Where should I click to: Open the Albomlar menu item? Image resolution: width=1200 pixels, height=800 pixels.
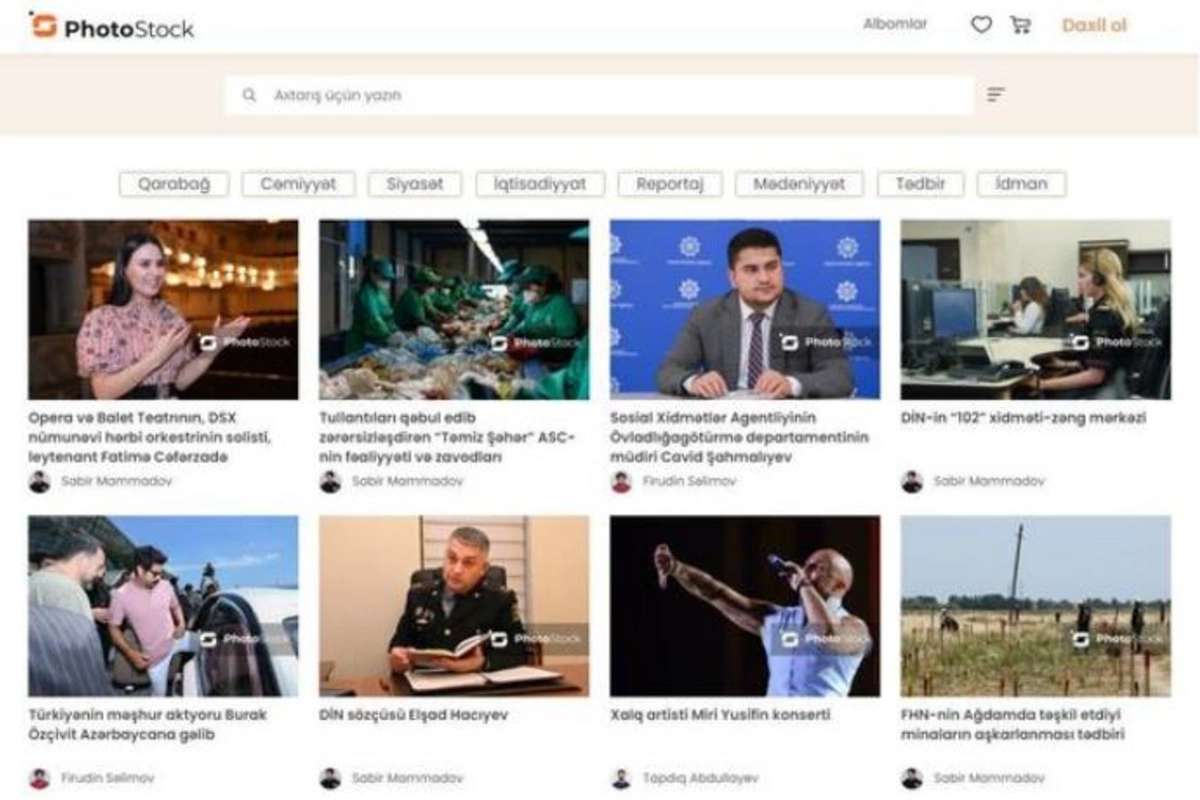[x=895, y=24]
